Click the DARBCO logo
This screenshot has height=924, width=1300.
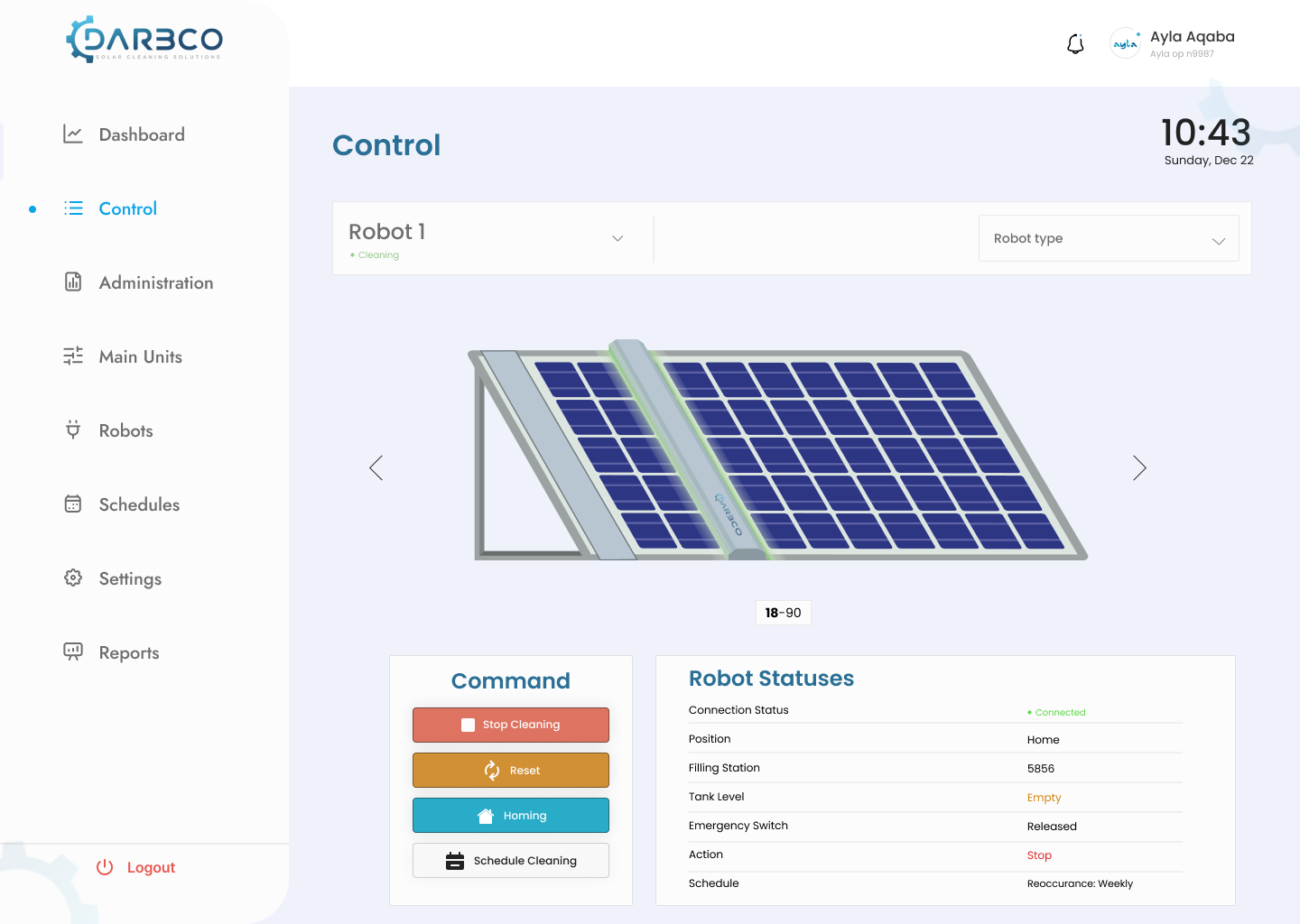tap(144, 40)
